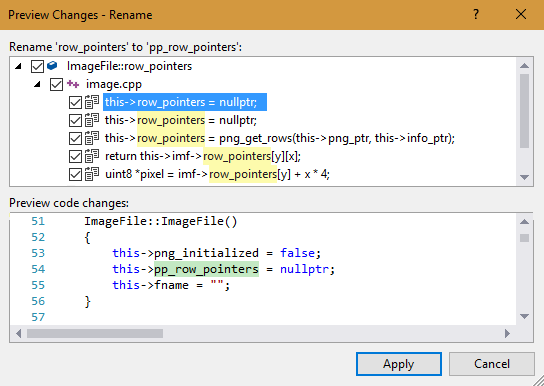544x386 pixels.
Task: Click left arrow of code preview horizontal scrollbar
Action: pos(18,333)
